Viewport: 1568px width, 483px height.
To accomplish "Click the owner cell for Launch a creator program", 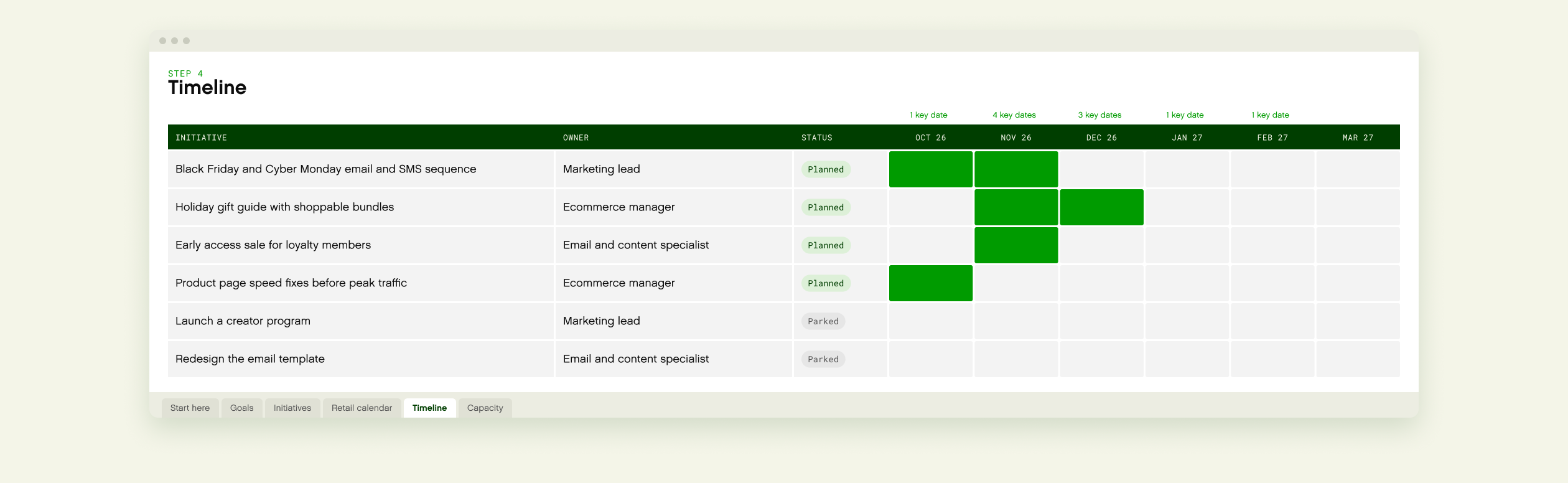I will tap(674, 321).
